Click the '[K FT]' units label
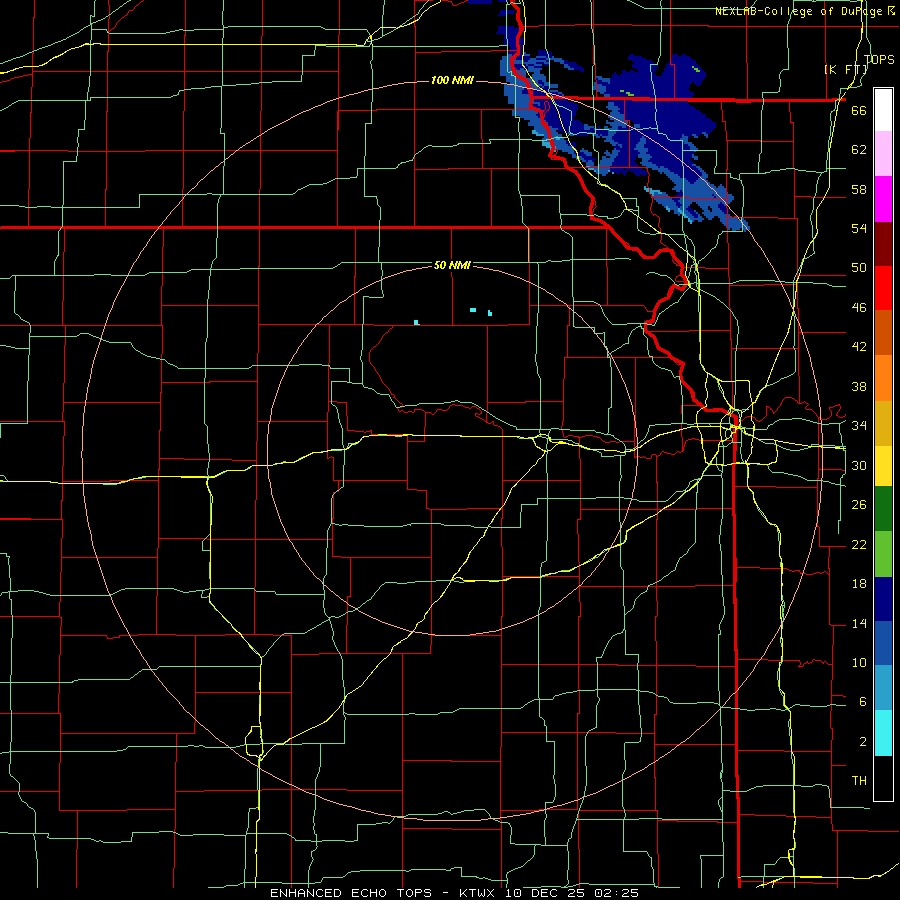This screenshot has width=900, height=900. [x=845, y=69]
